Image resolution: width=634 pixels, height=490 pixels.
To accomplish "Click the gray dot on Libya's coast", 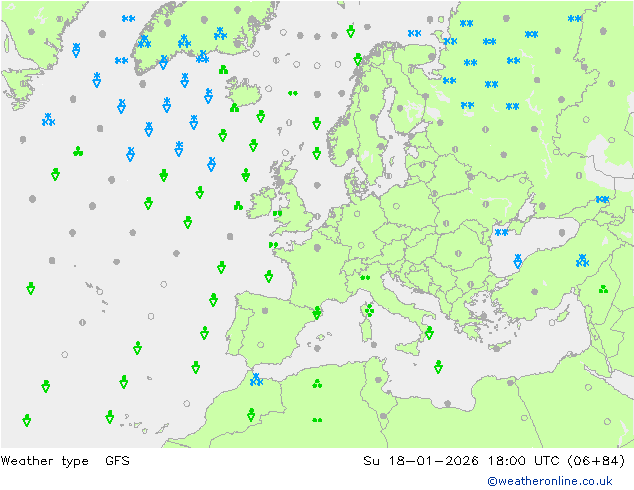I will [447, 403].
